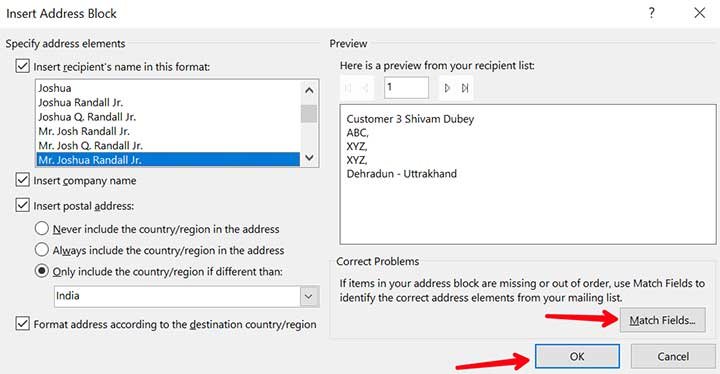
Task: Select Mr. Josh Randall Jr. name format
Action: [x=168, y=131]
